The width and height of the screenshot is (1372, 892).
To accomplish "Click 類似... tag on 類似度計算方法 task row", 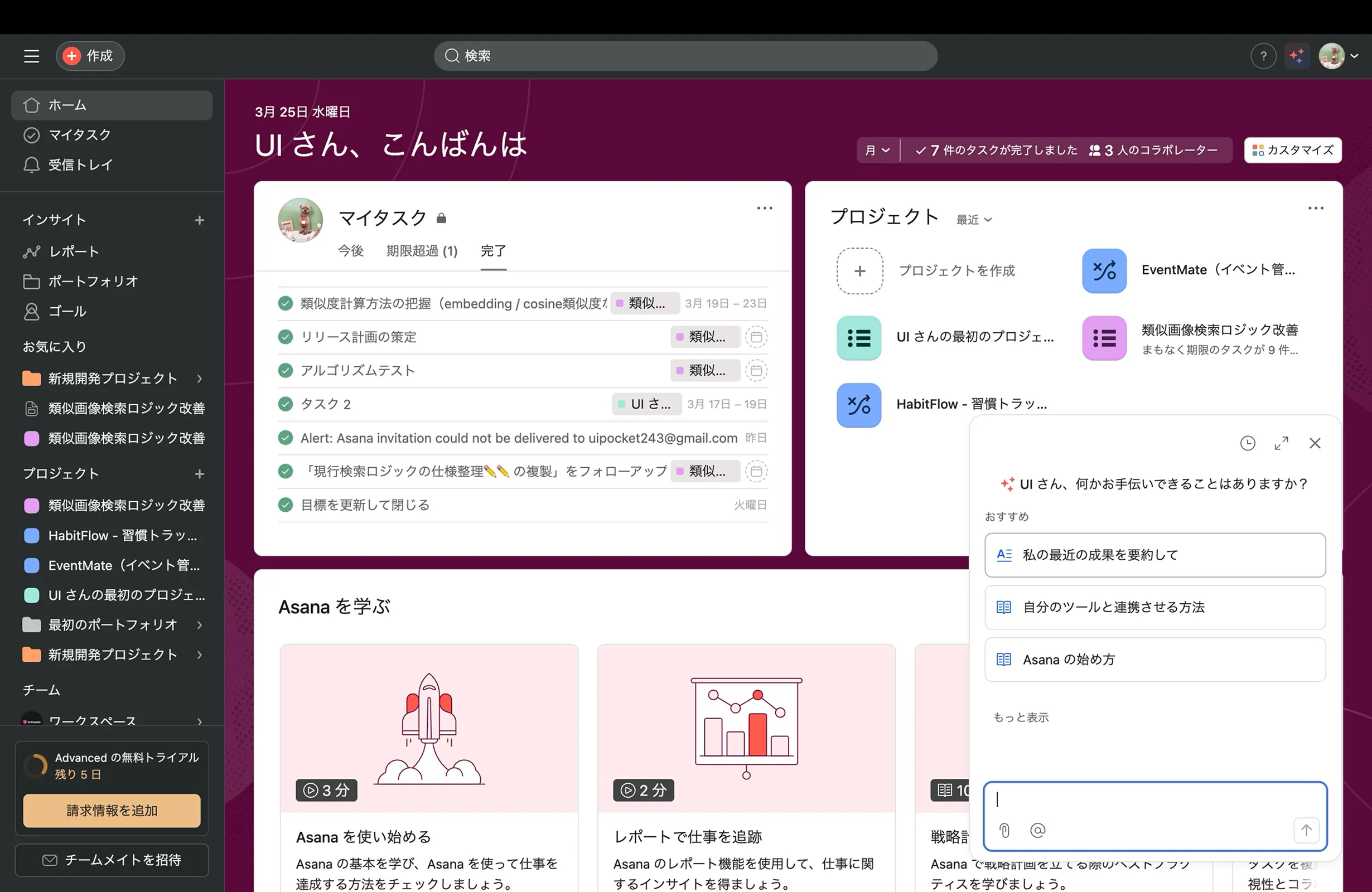I will point(645,303).
